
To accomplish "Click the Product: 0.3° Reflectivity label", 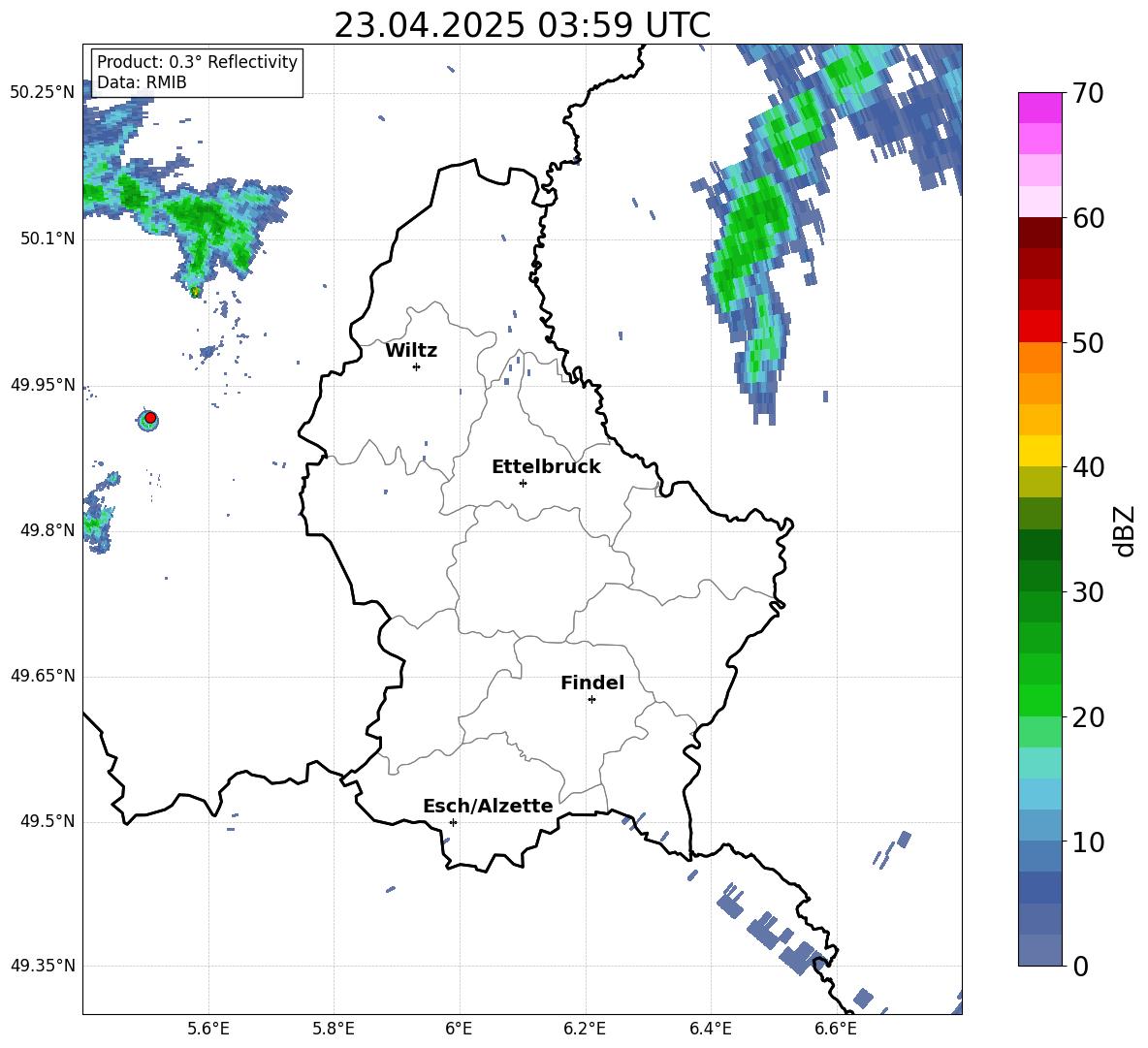I will coord(197,62).
